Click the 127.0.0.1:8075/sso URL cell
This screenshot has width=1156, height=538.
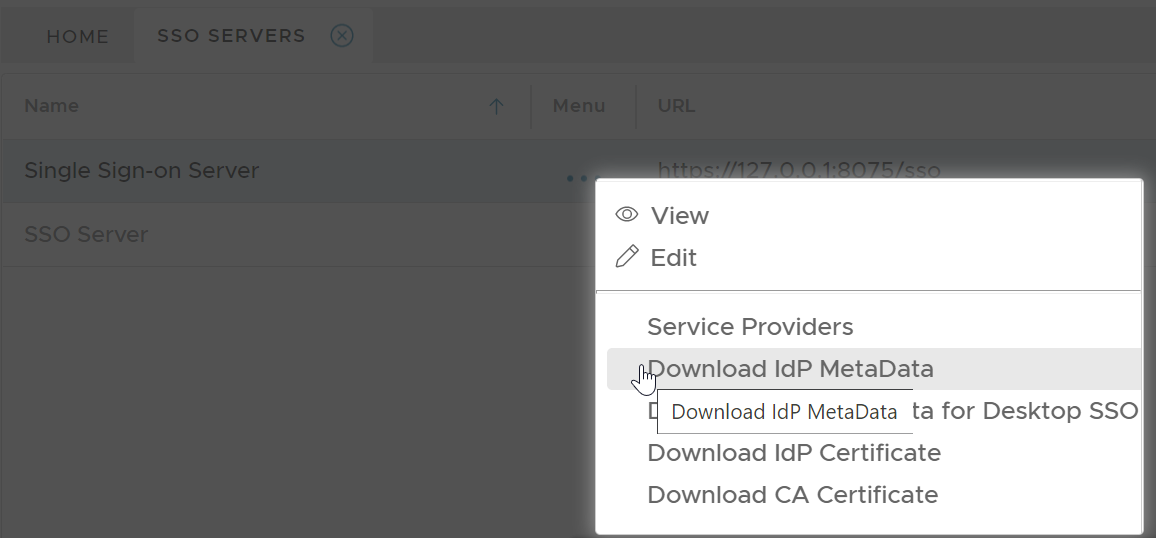pyautogui.click(x=798, y=170)
